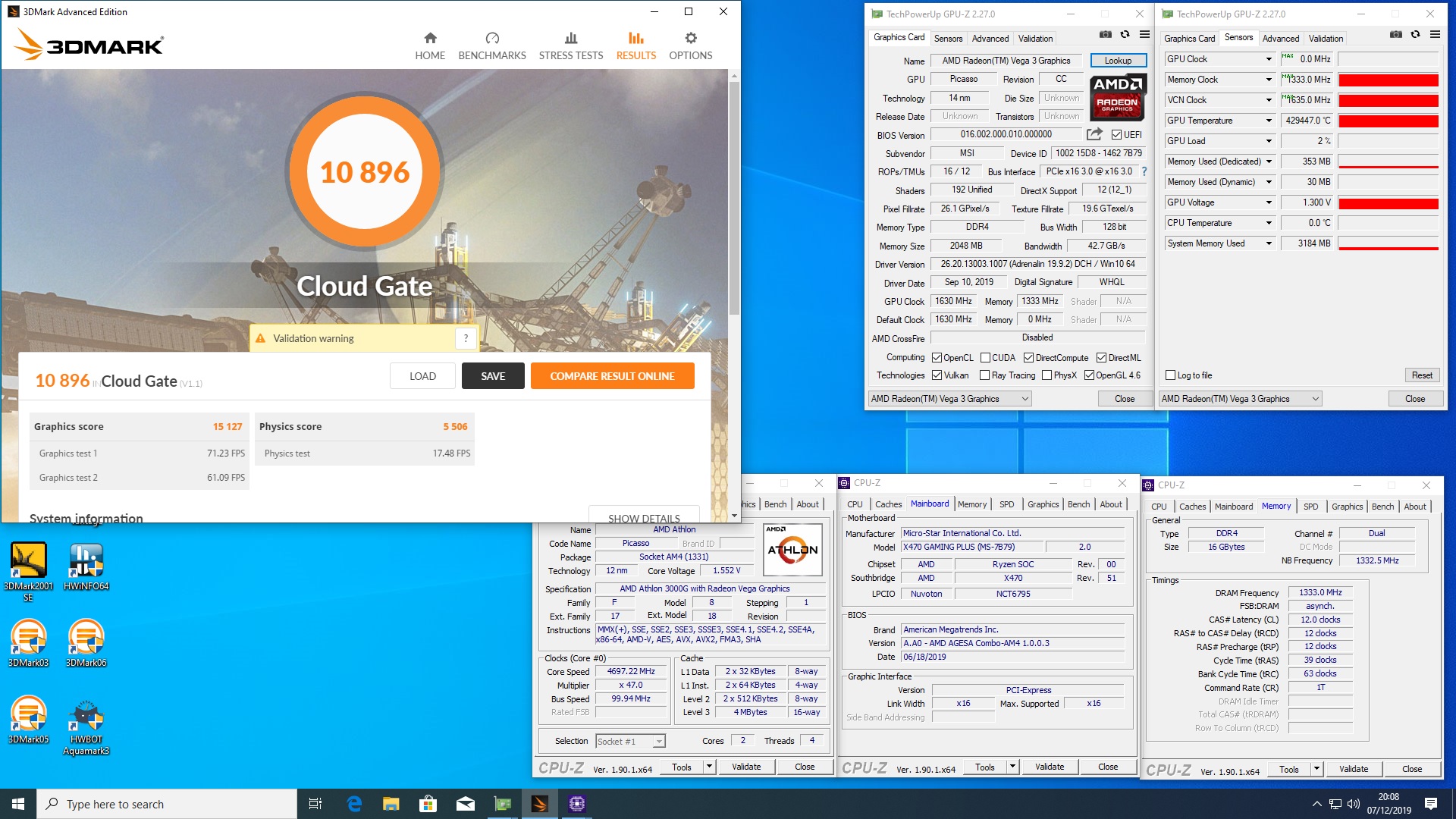Image resolution: width=1456 pixels, height=819 pixels.
Task: Click the BIOS export share icon in GPU-Z
Action: (x=1094, y=134)
